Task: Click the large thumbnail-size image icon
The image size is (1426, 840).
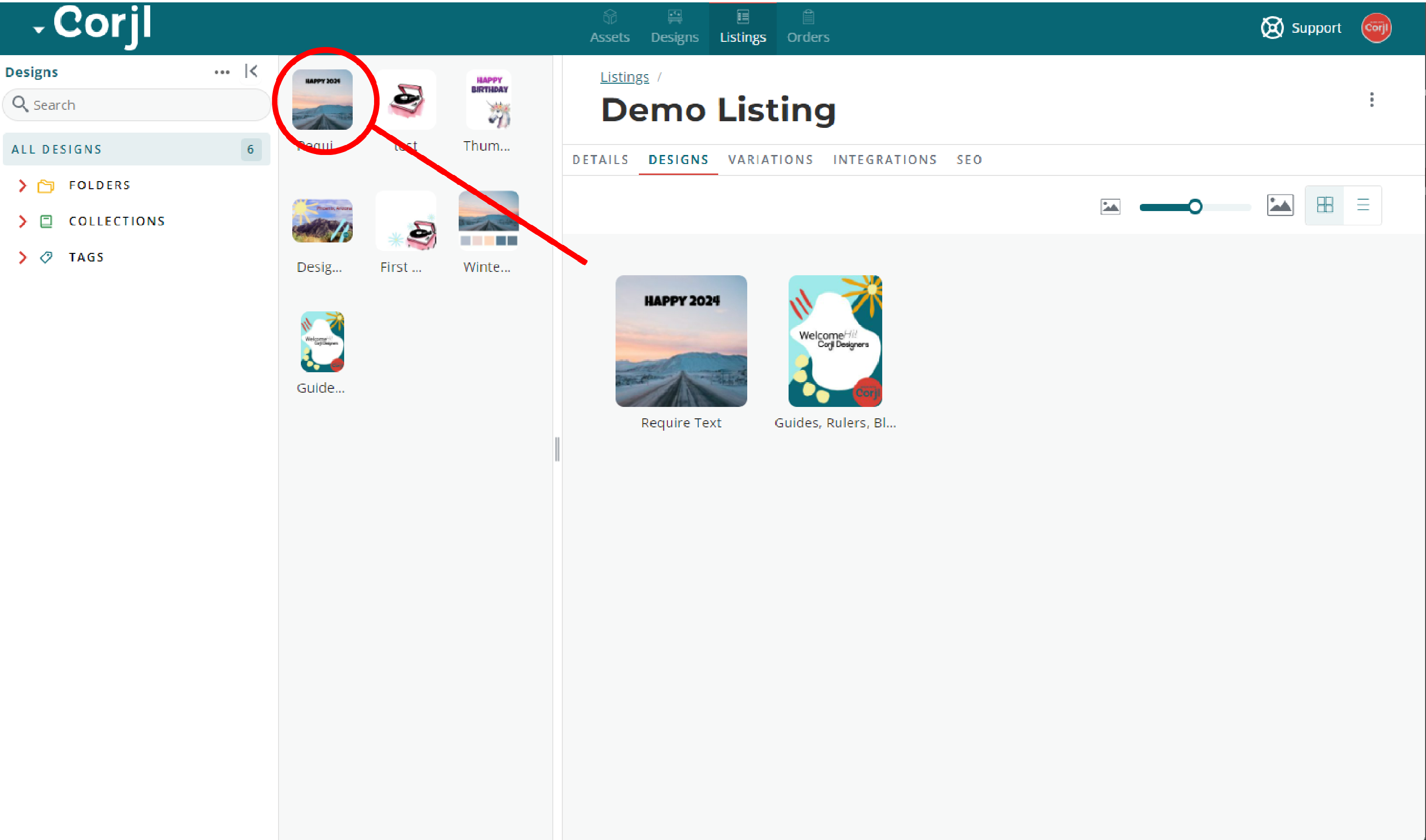Action: [1281, 205]
